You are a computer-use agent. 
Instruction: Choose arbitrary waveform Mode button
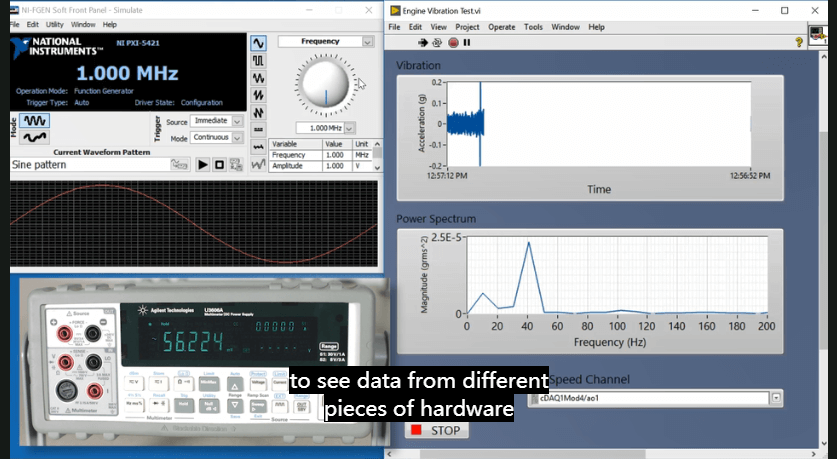coord(35,138)
